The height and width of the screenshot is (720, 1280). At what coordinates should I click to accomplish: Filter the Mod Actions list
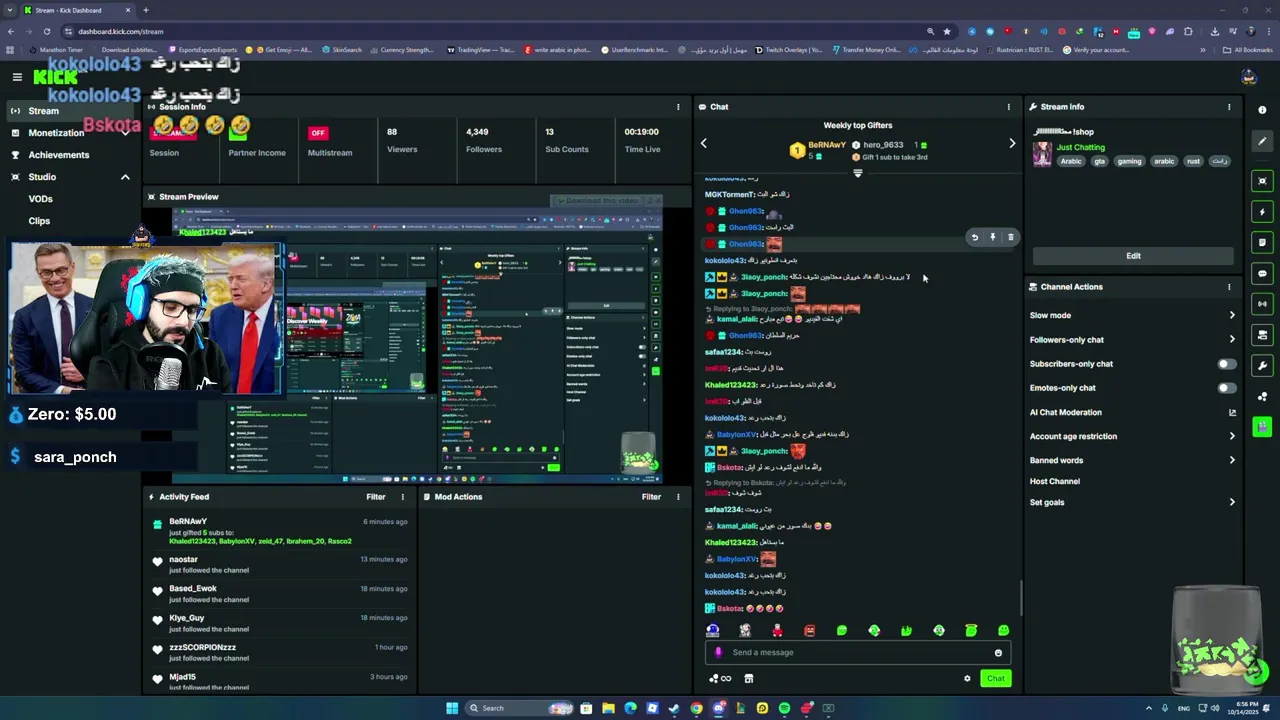(x=651, y=497)
